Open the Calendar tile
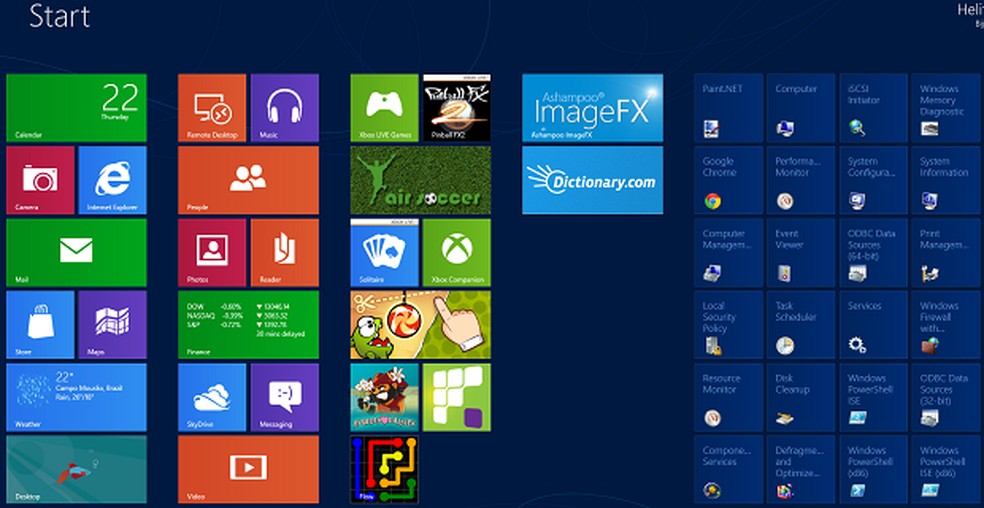The image size is (984, 508). click(77, 108)
